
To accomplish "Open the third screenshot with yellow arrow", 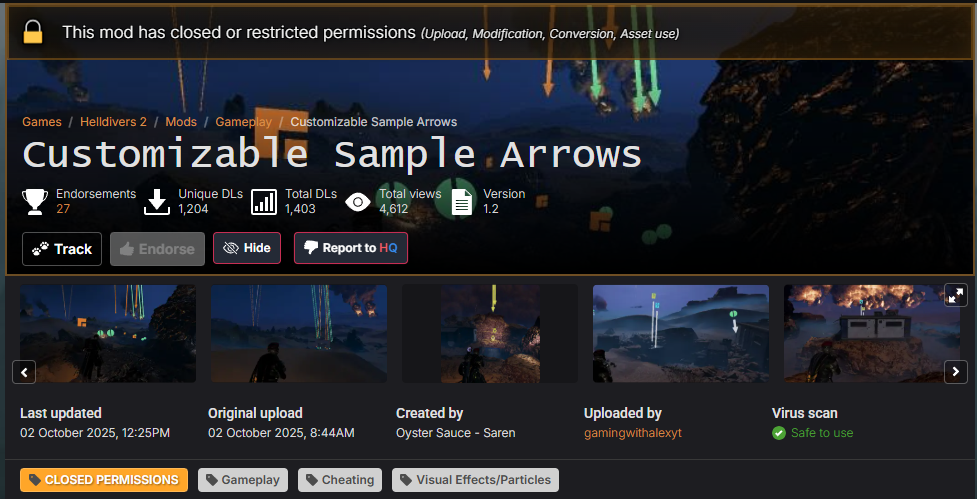I will [490, 334].
